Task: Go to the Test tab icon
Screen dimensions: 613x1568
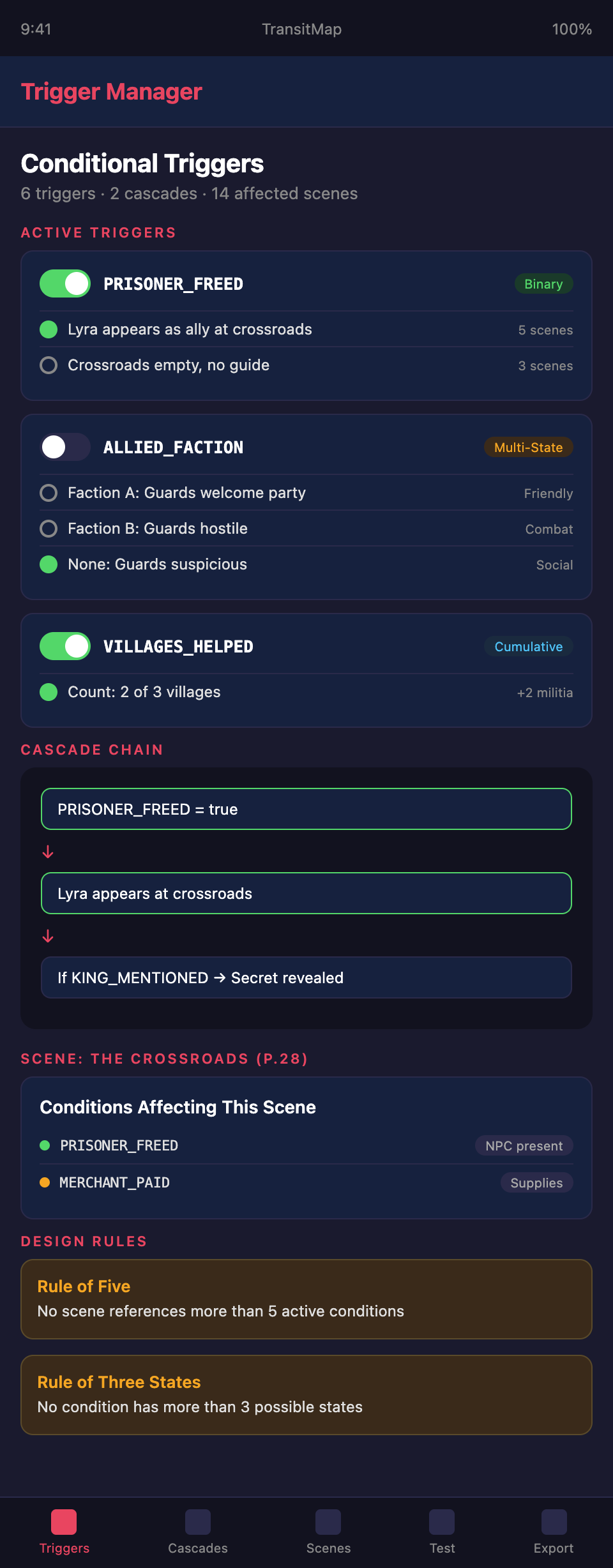Action: tap(442, 1522)
